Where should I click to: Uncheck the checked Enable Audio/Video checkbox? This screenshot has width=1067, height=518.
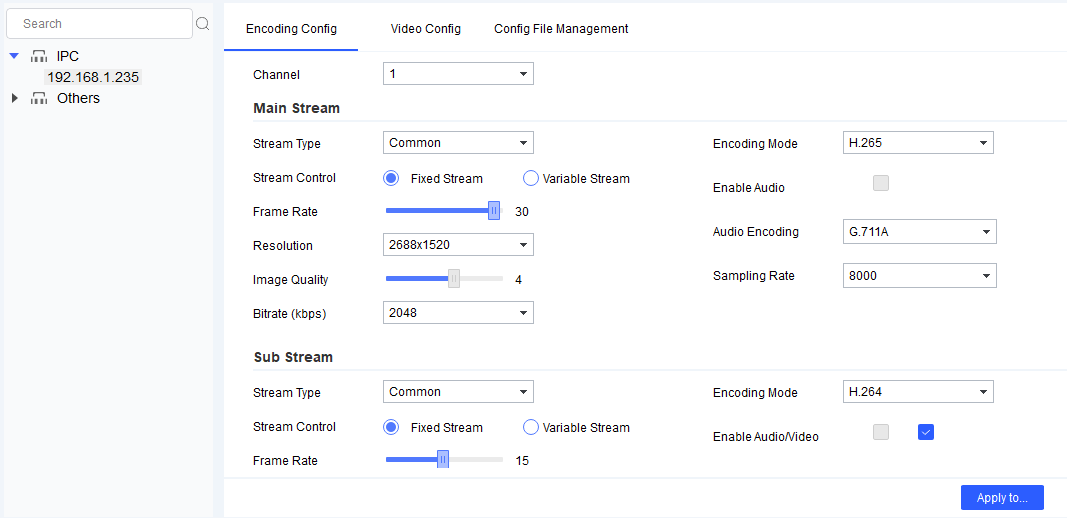click(x=925, y=432)
